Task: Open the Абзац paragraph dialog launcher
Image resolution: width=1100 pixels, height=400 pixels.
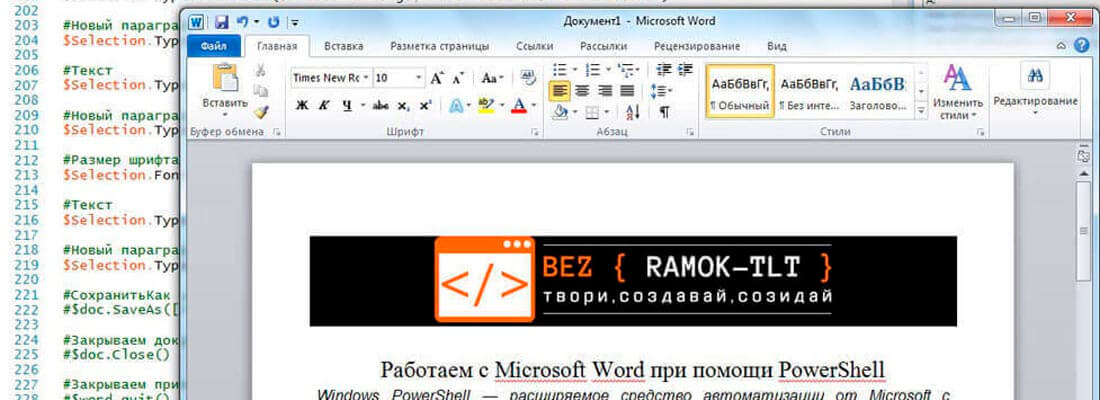Action: point(690,132)
